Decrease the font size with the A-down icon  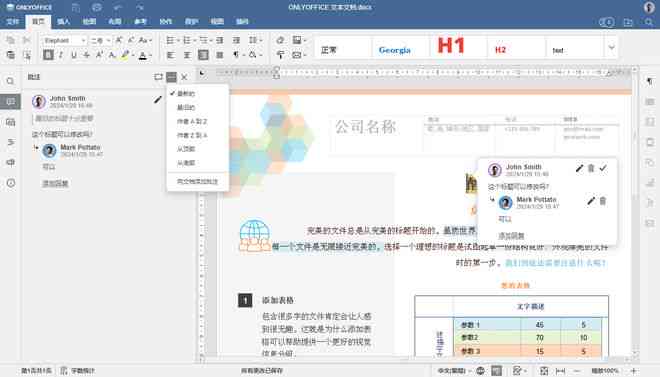130,40
